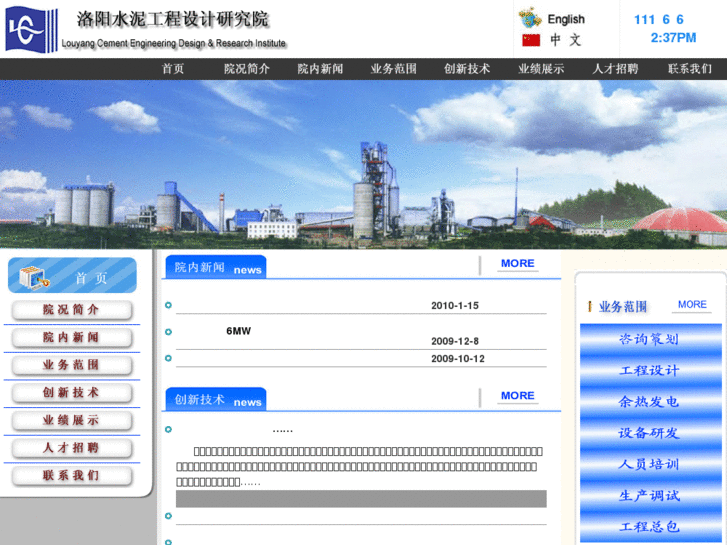Click the globe icon beside English

530,18
